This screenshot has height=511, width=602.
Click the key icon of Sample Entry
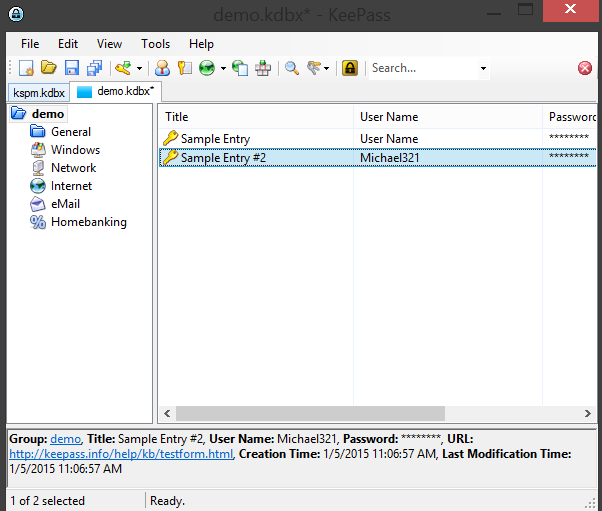[170, 138]
